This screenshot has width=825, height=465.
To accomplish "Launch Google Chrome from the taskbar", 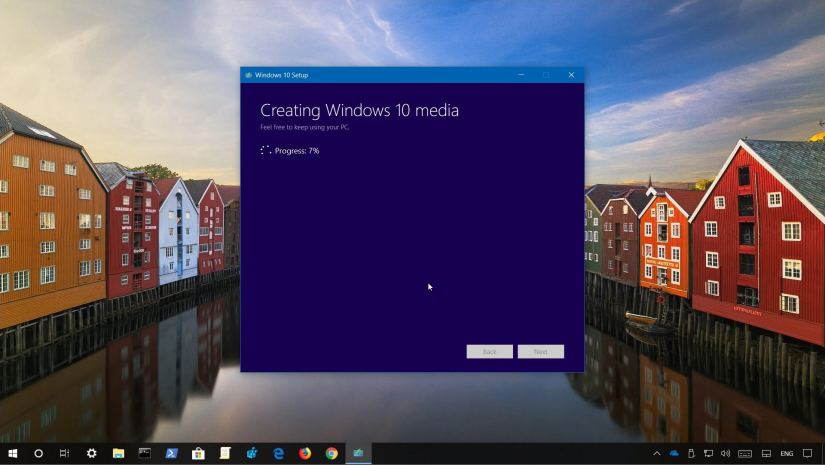I will click(x=331, y=453).
